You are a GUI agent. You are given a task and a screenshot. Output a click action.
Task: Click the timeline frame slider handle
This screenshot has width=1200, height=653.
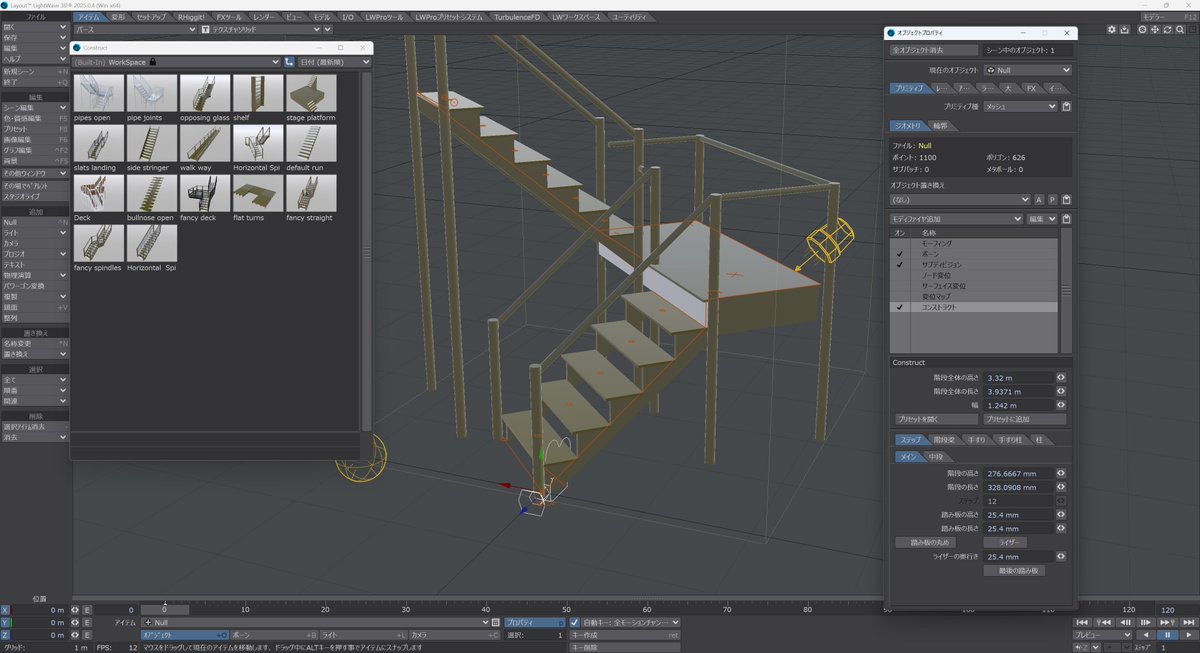coord(165,609)
